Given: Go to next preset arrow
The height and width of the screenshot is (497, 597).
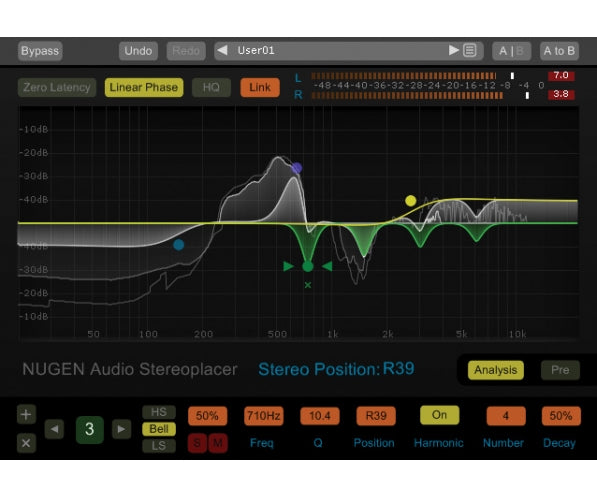Looking at the screenshot, I should pos(453,50).
